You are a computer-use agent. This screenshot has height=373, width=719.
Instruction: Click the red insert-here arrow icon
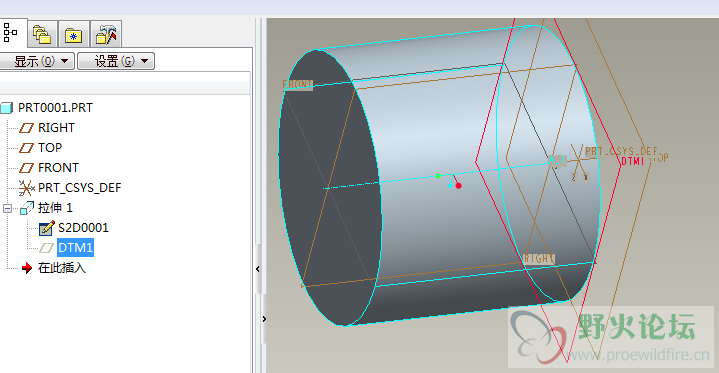tap(27, 268)
